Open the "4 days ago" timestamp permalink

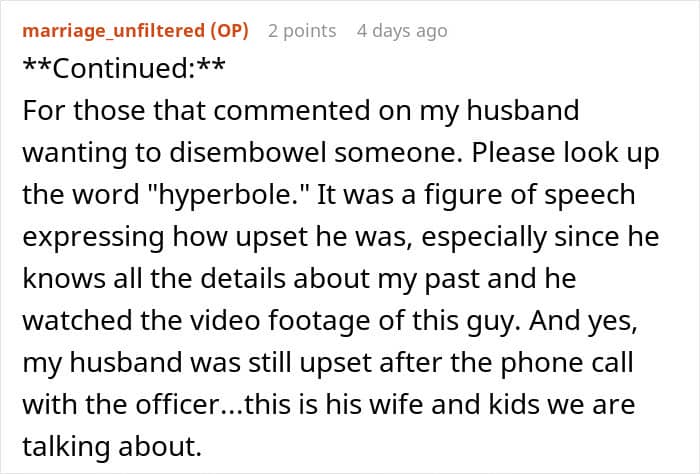402,31
